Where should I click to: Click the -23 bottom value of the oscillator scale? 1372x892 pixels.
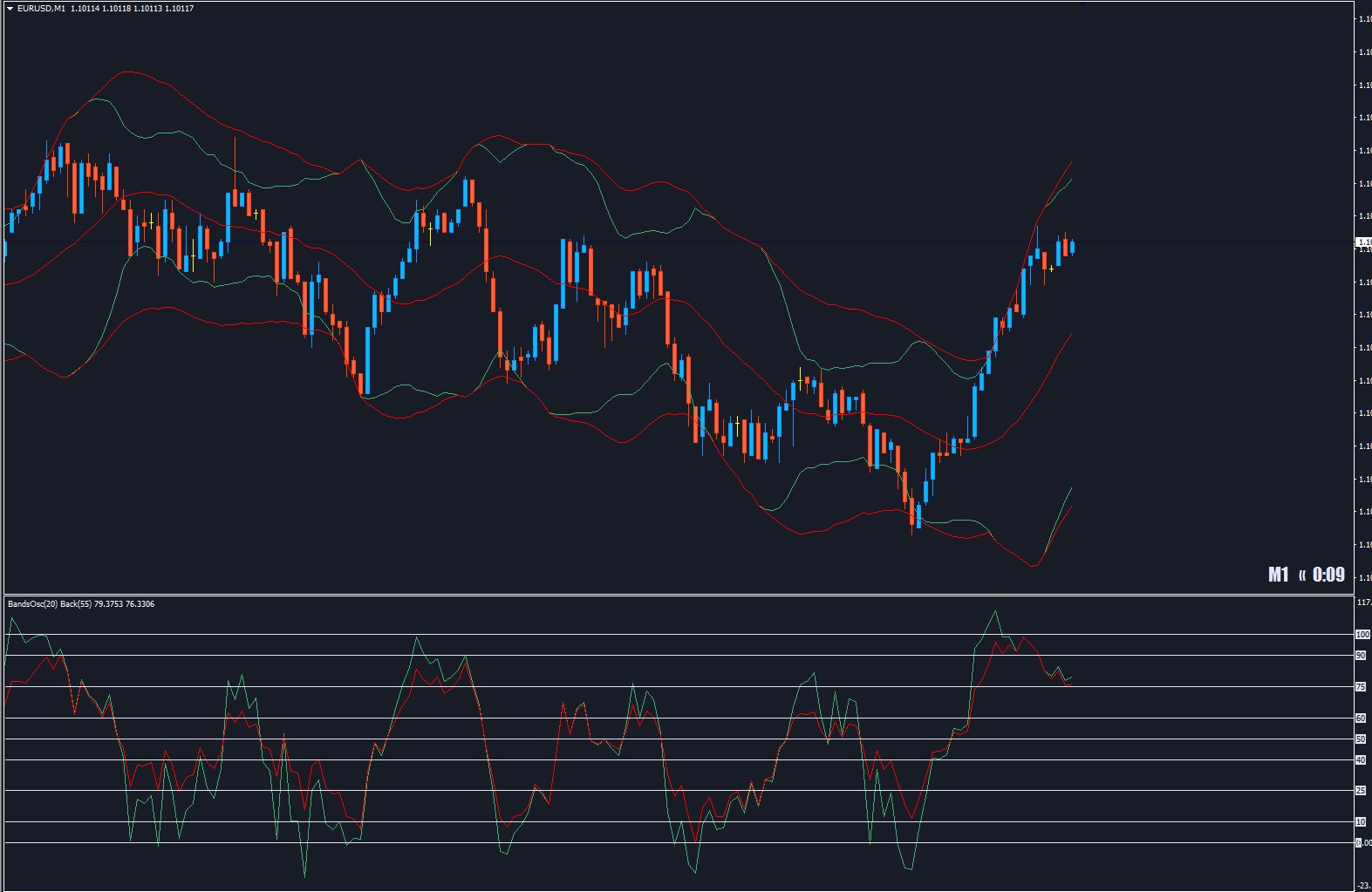[1365, 886]
